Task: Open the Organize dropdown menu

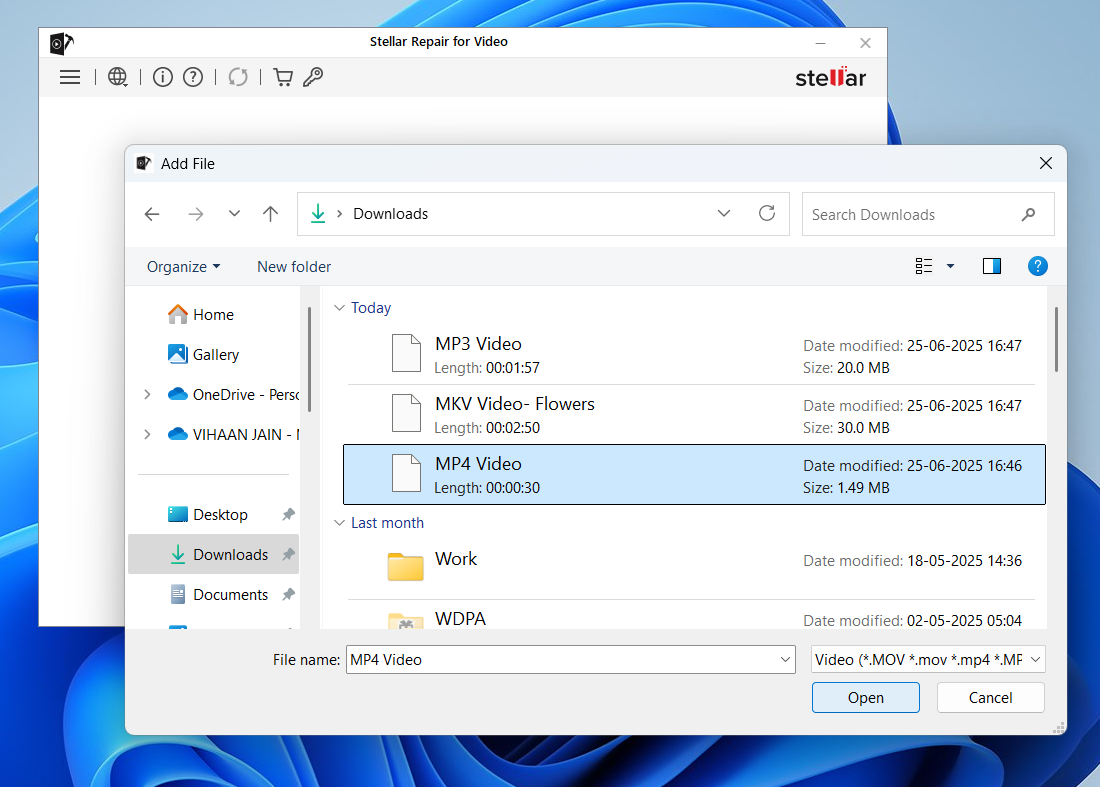Action: coord(183,267)
